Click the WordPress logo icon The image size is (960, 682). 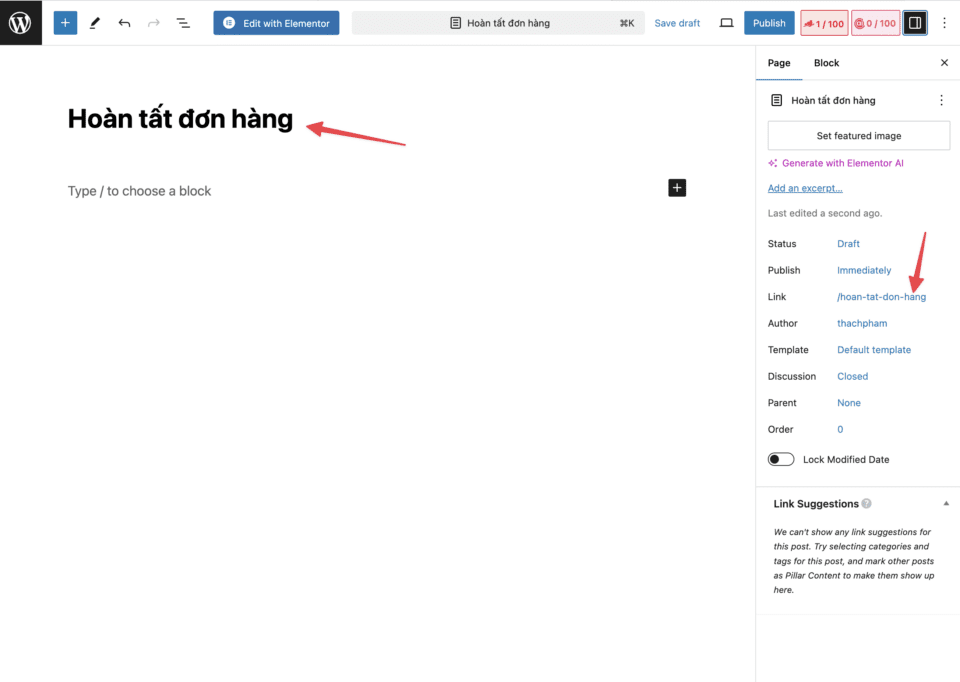20,22
